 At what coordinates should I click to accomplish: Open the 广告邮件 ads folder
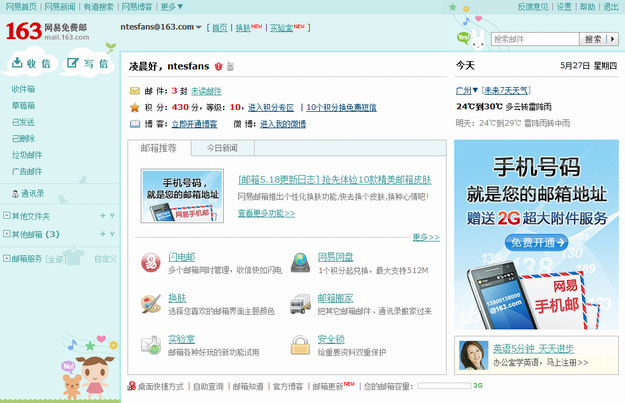point(27,171)
